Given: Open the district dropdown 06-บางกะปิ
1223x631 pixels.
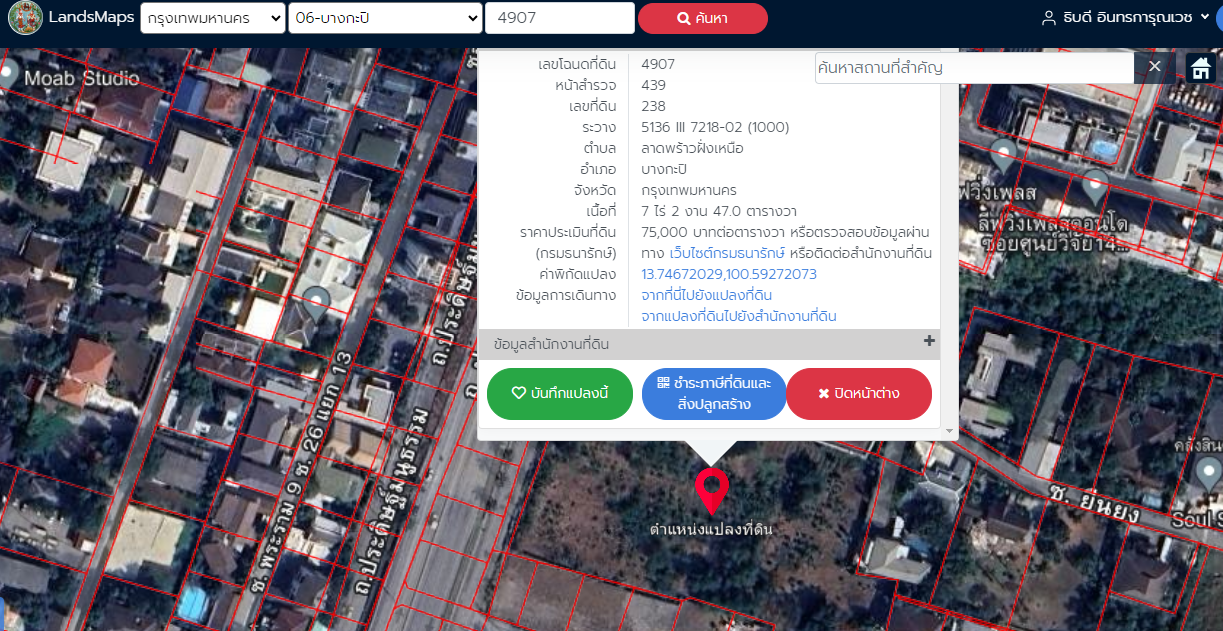Looking at the screenshot, I should pyautogui.click(x=384, y=18).
